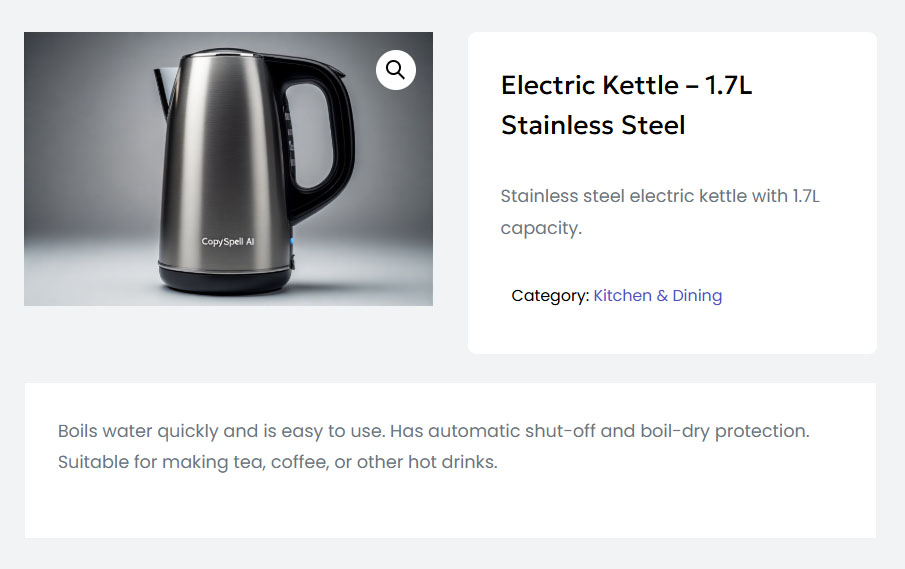Click the kettle's black base in photo

pos(225,280)
